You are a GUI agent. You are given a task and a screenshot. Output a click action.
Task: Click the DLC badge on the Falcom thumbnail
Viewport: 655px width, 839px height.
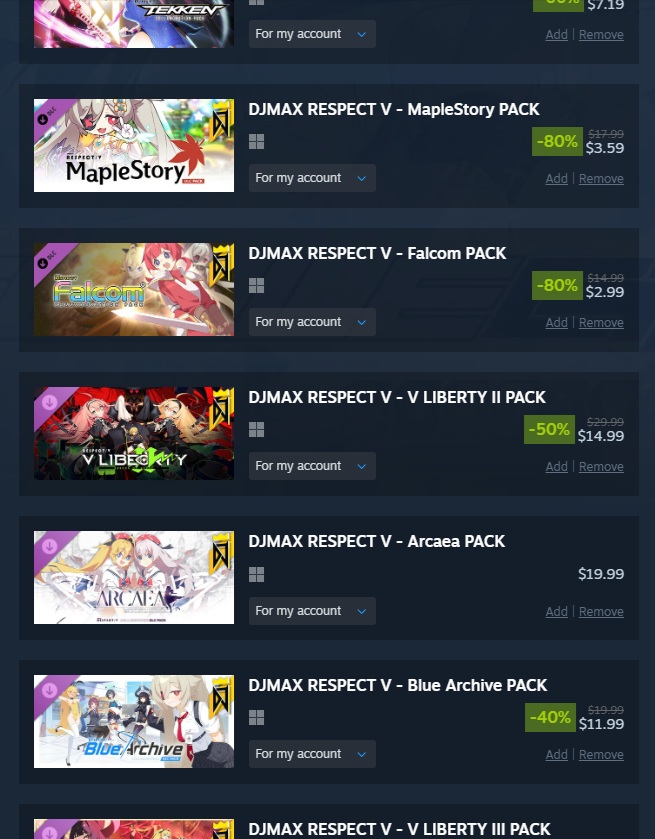[48, 258]
